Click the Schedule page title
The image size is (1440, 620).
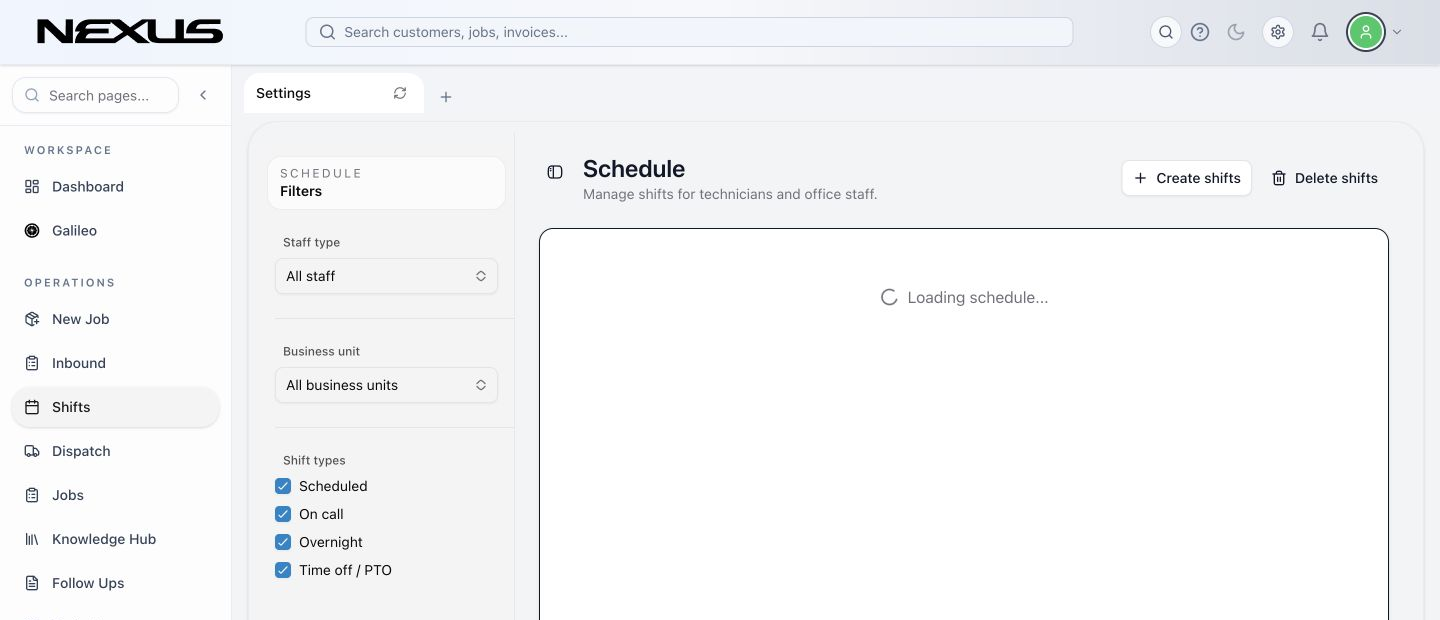pyautogui.click(x=634, y=168)
